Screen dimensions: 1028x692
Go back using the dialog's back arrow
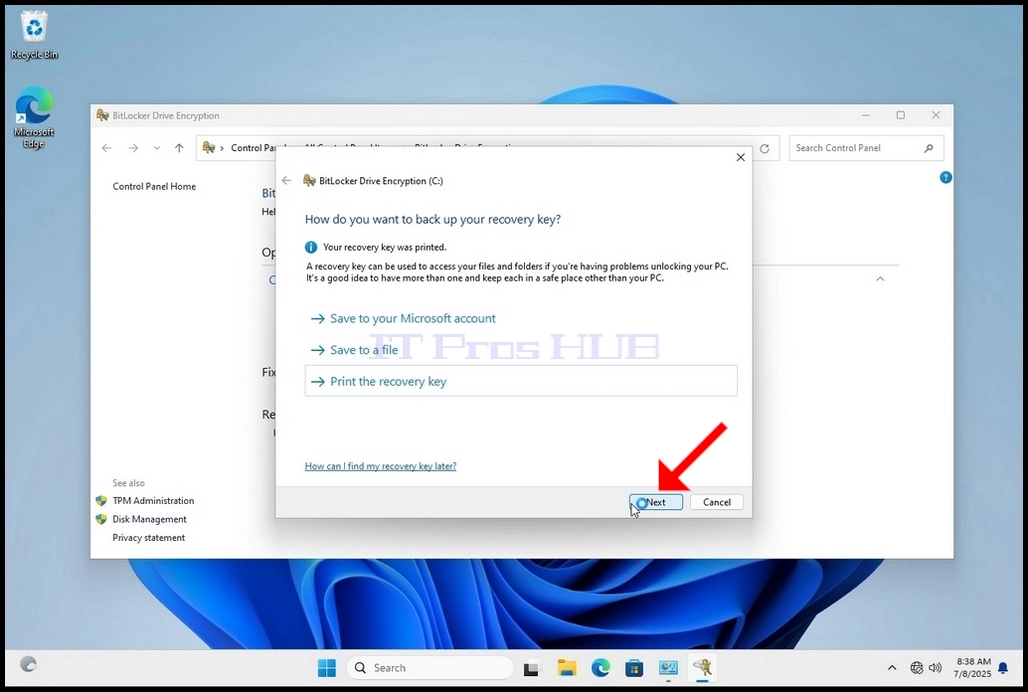(x=287, y=180)
